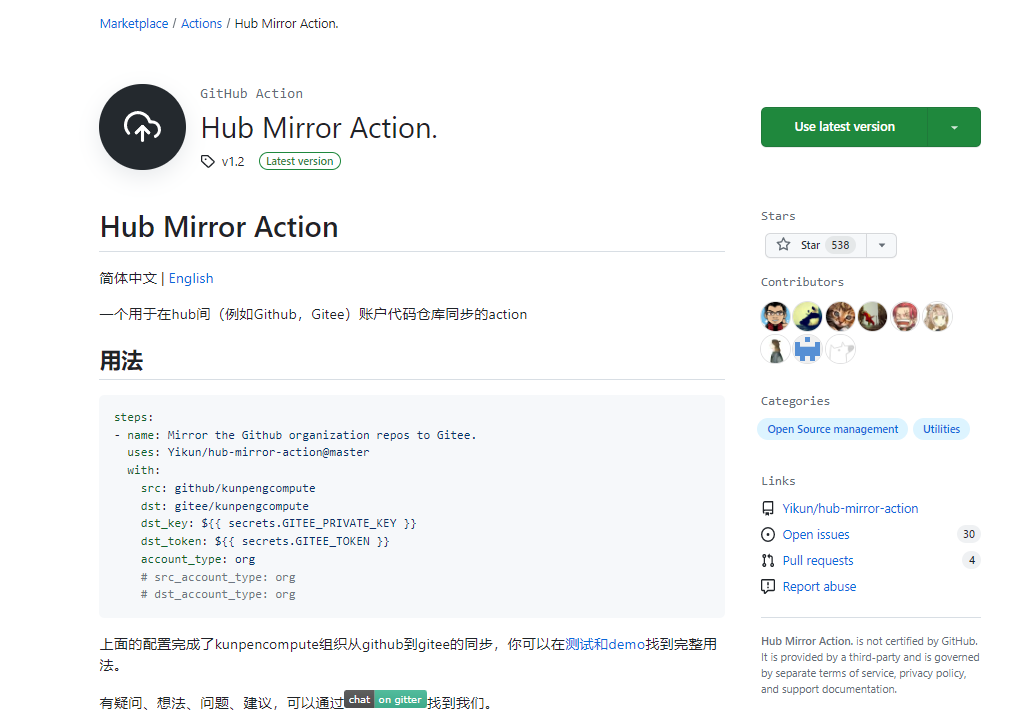This screenshot has height=722, width=1032.
Task: Click the cloud upload action logo
Action: click(x=142, y=127)
